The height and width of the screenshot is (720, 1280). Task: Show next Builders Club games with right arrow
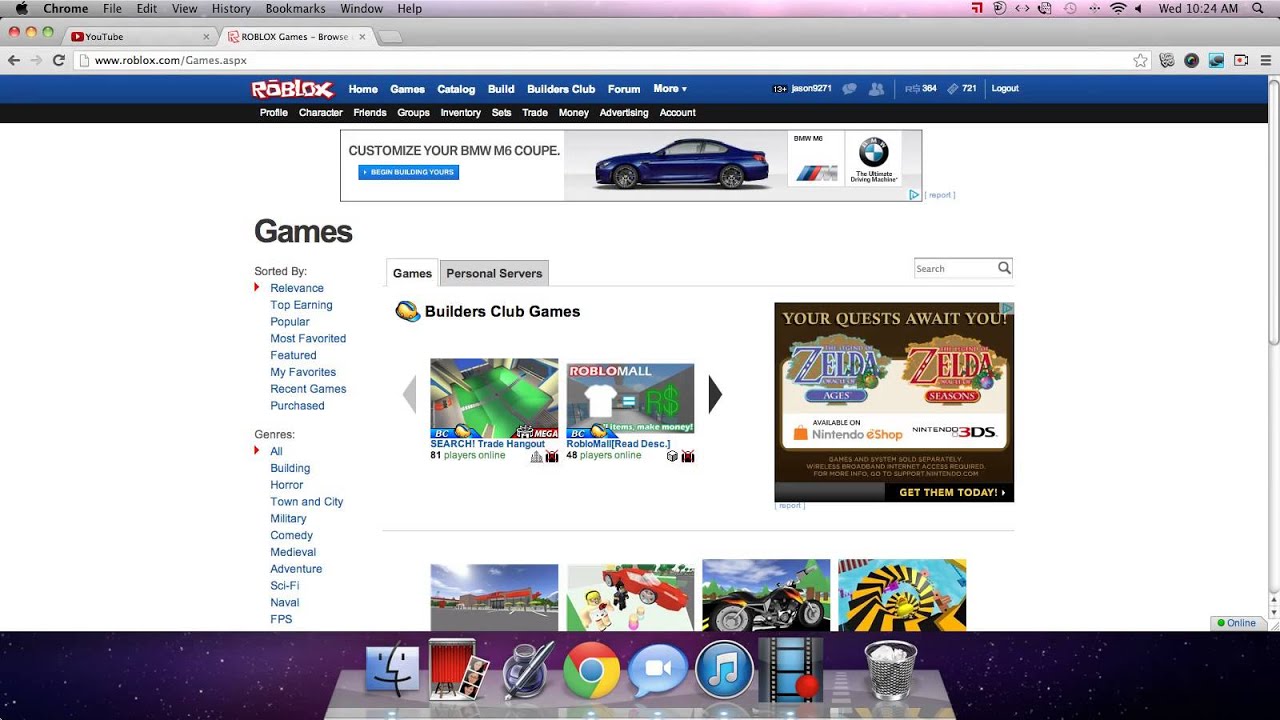pos(714,394)
